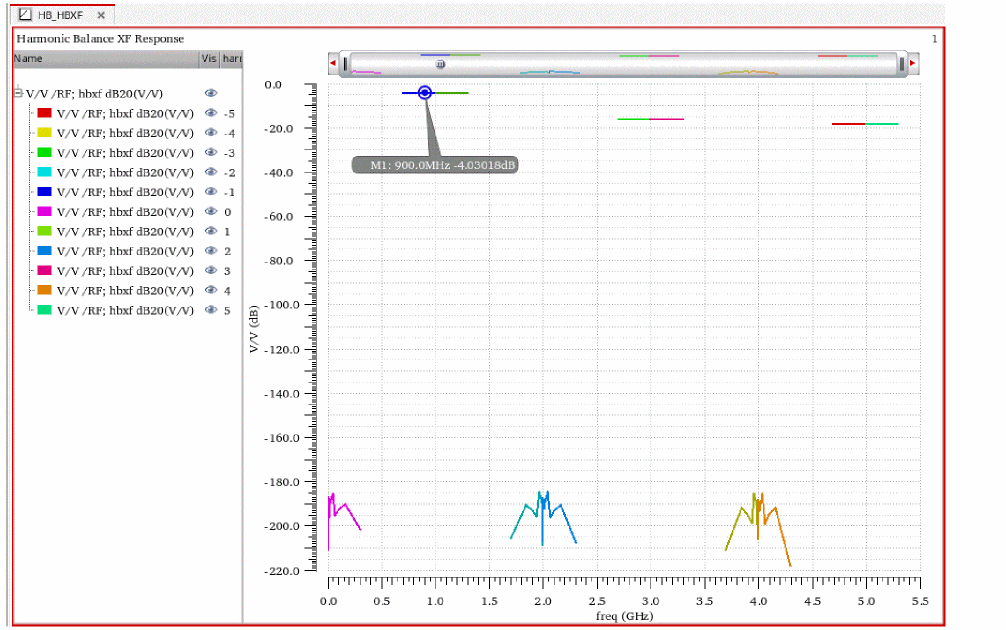
Task: Click the right handle of the zoom range slider
Action: pyautogui.click(x=901, y=65)
